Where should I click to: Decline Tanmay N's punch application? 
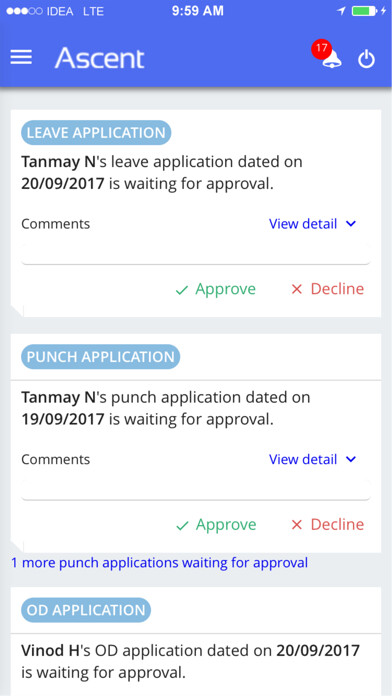328,524
